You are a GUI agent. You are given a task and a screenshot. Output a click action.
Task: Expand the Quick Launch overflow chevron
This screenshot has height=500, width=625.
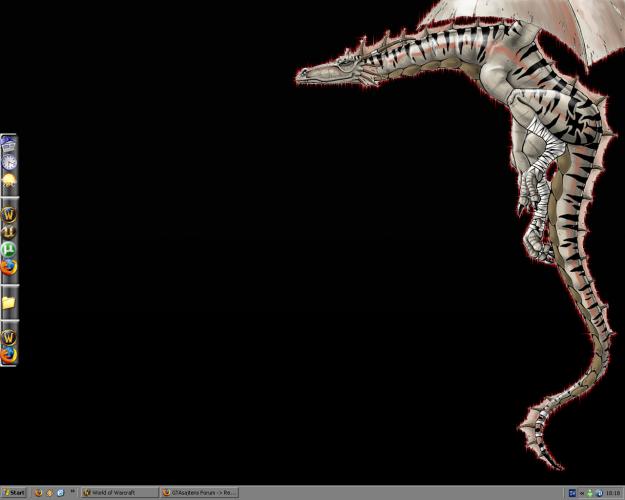pyautogui.click(x=73, y=491)
